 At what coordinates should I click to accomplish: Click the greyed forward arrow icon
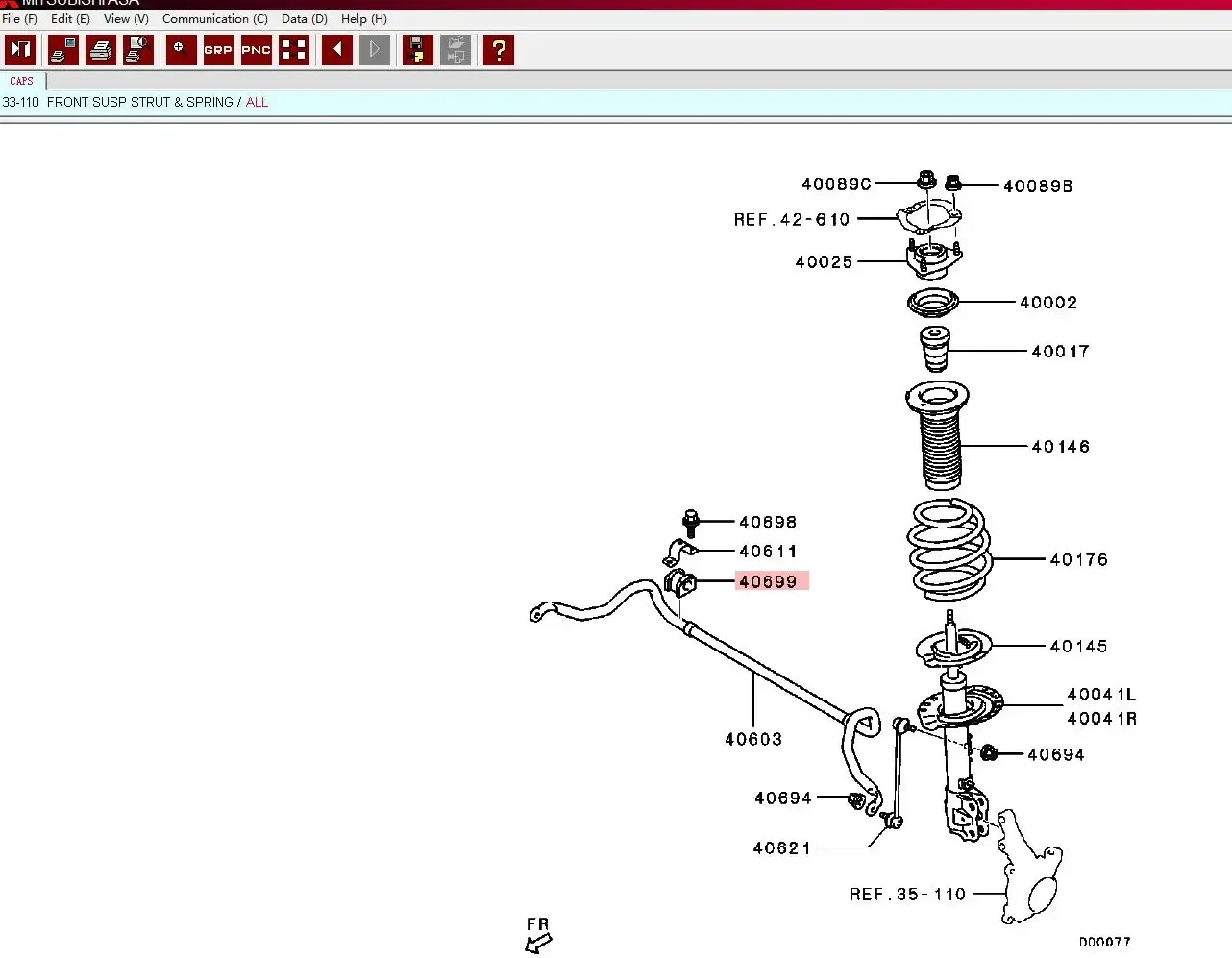[375, 50]
